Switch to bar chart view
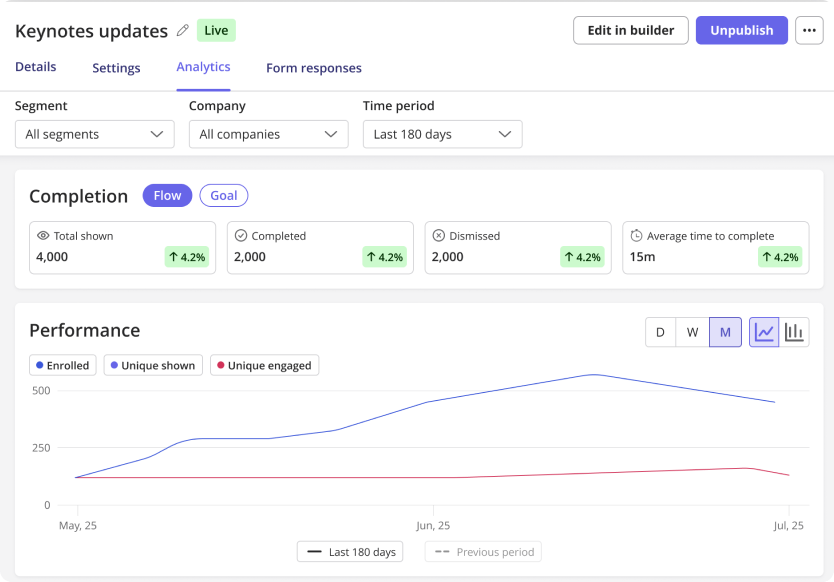Image resolution: width=834 pixels, height=582 pixels. point(794,332)
